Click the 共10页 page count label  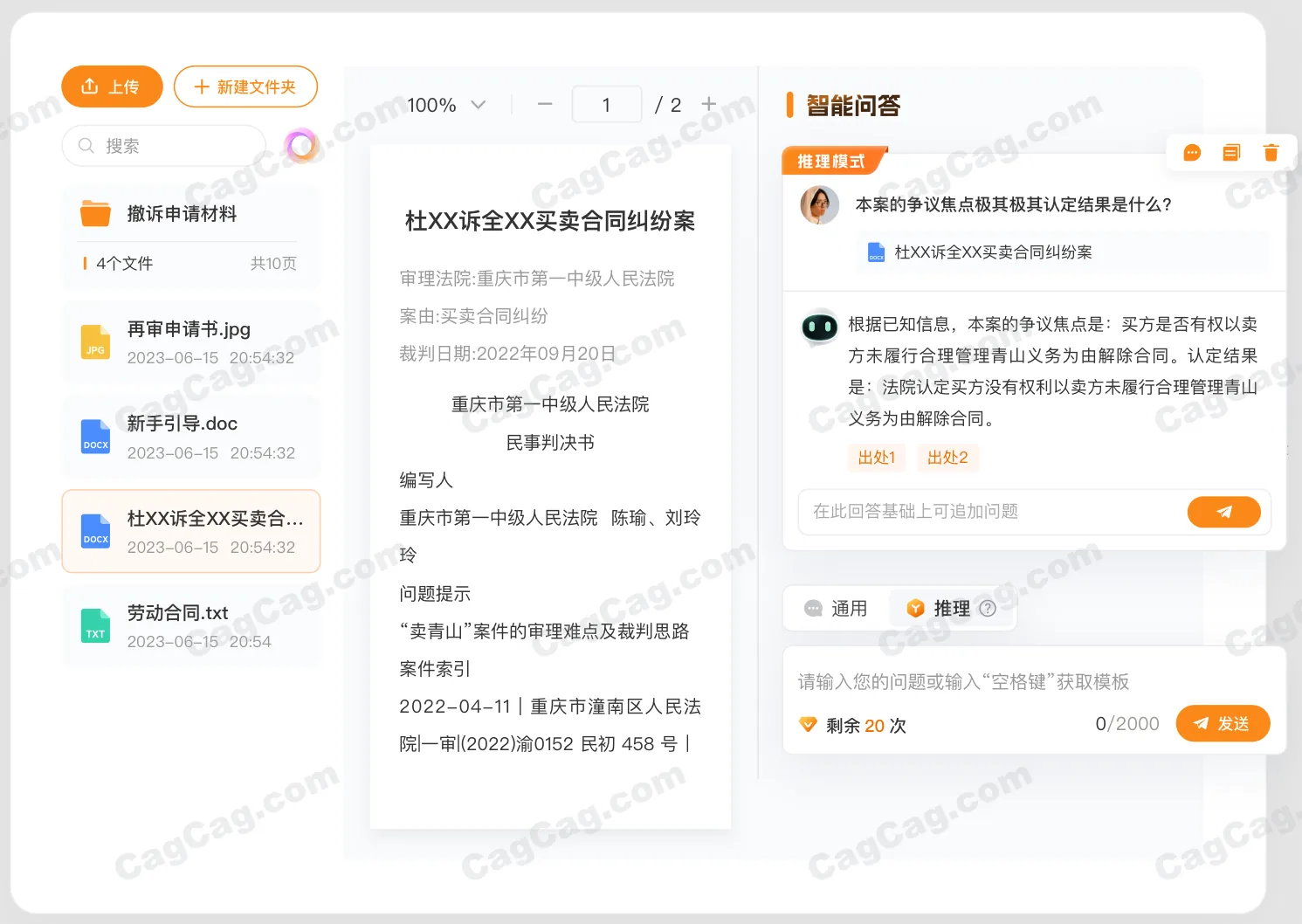click(273, 264)
